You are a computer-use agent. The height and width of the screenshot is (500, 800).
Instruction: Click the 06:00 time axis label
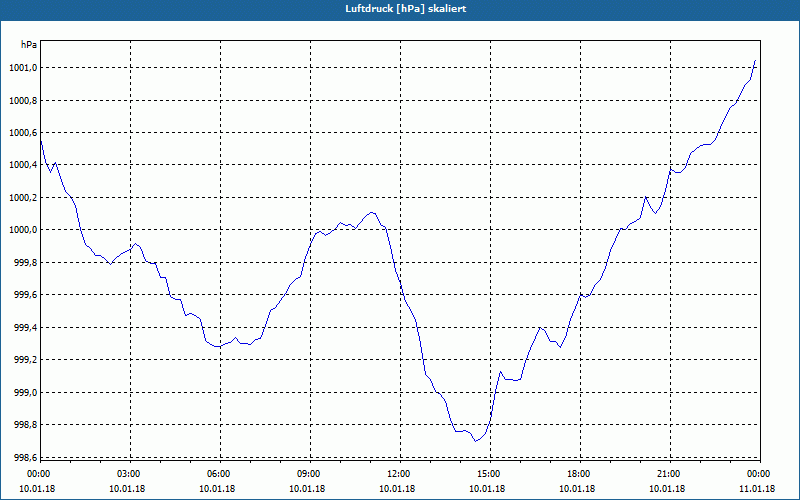point(220,474)
